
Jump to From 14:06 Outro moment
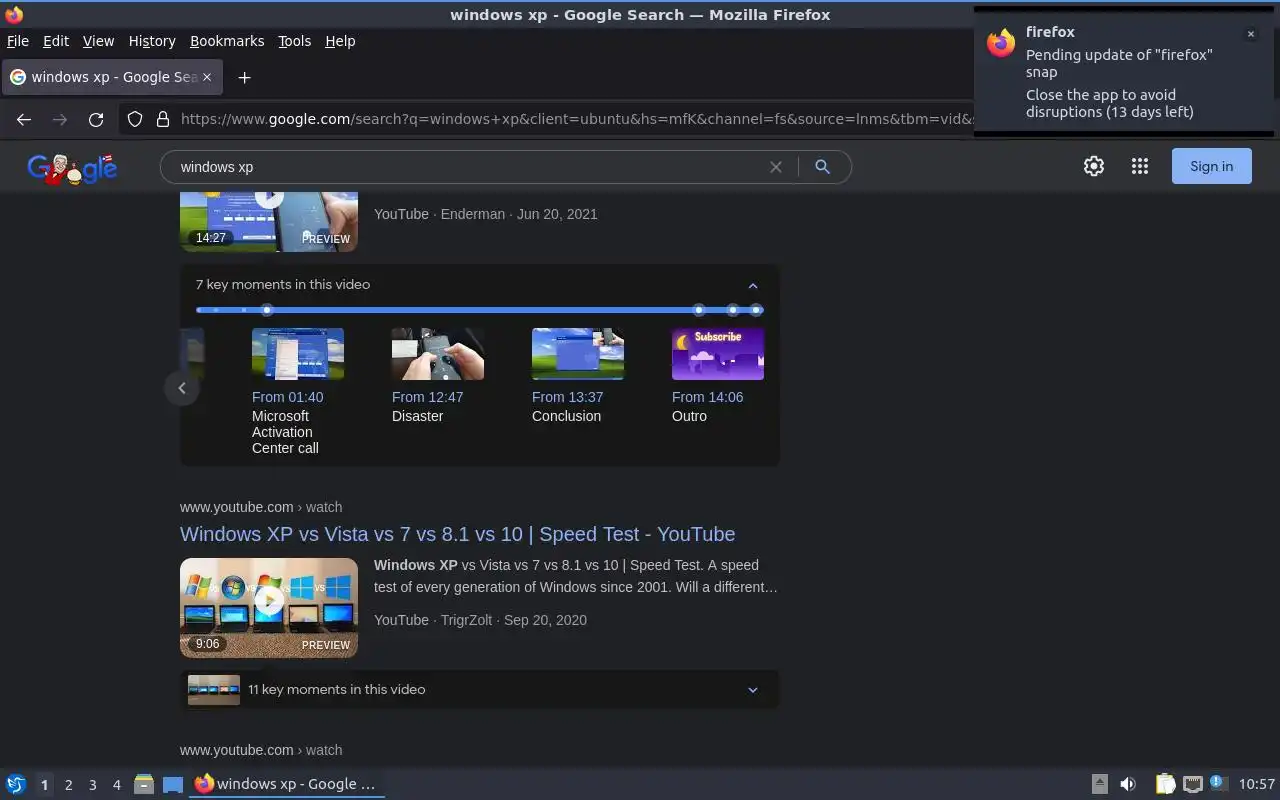tap(707, 397)
